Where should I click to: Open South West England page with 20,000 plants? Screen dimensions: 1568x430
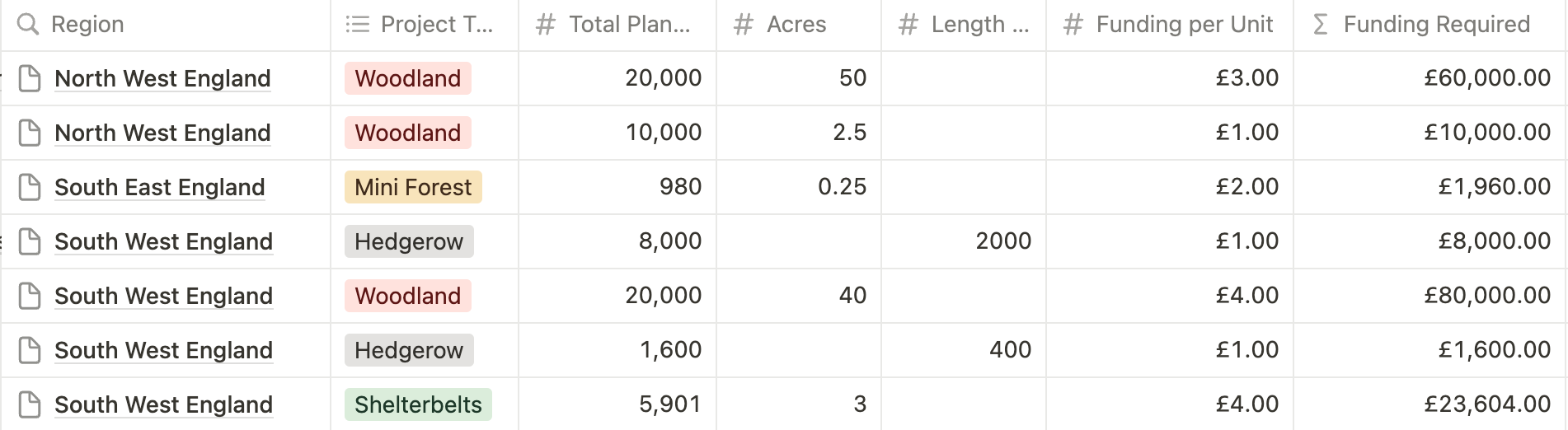pyautogui.click(x=163, y=296)
